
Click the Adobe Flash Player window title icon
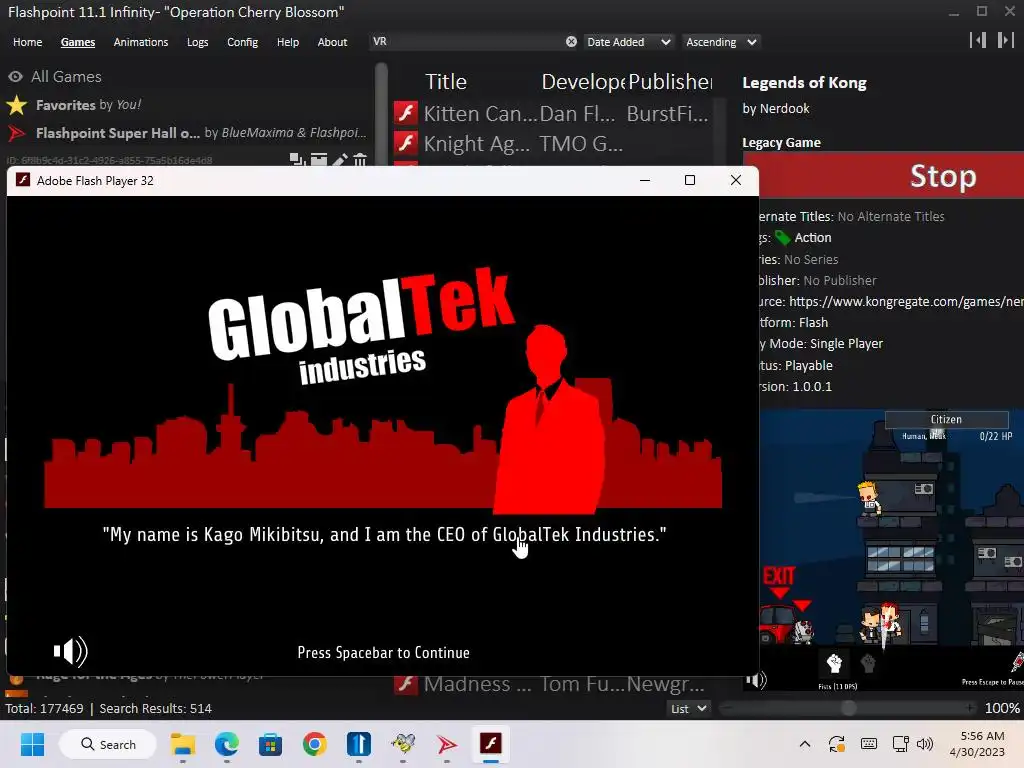23,180
